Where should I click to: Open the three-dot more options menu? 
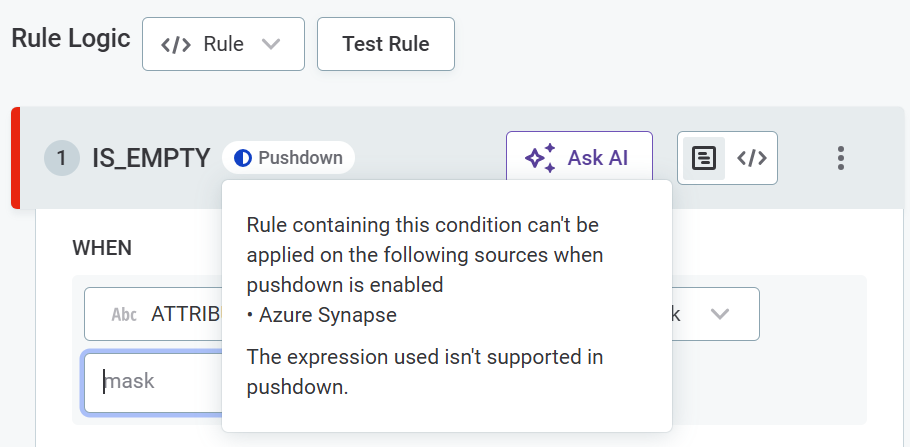point(841,158)
